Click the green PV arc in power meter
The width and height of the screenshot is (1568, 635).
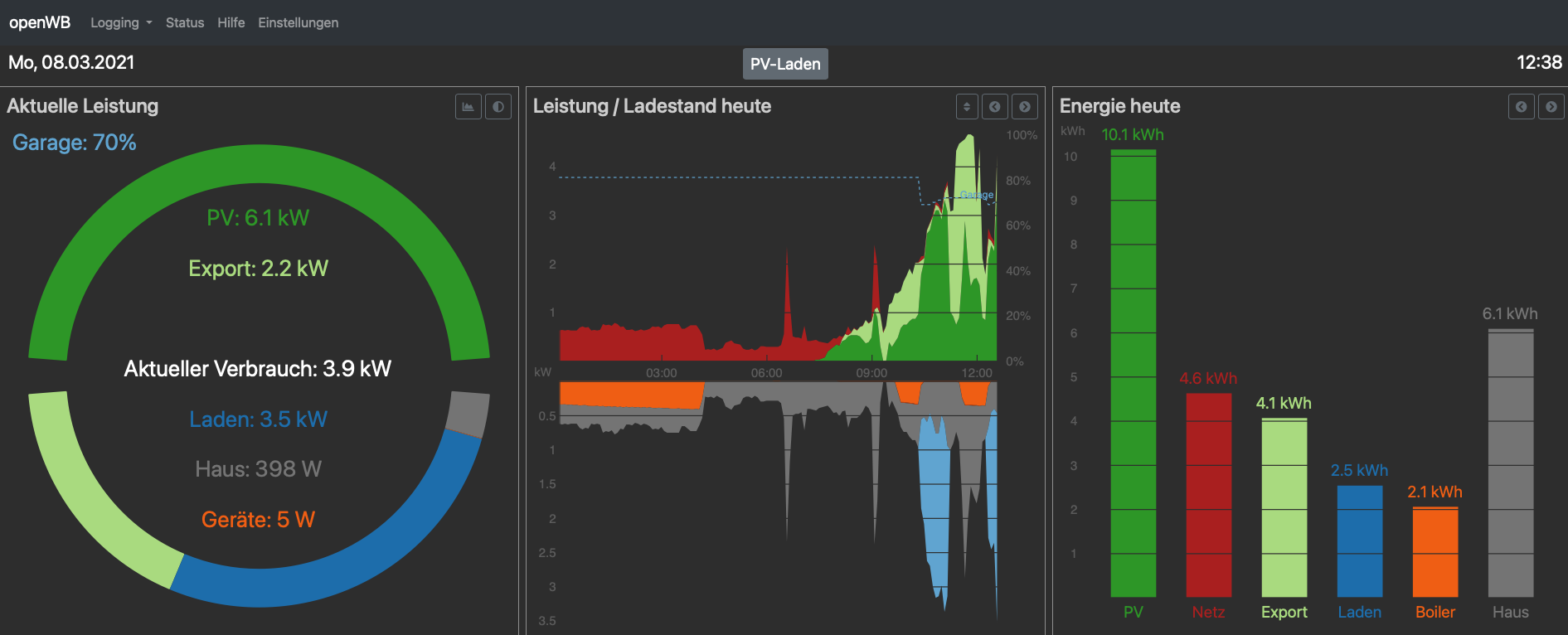(x=259, y=165)
